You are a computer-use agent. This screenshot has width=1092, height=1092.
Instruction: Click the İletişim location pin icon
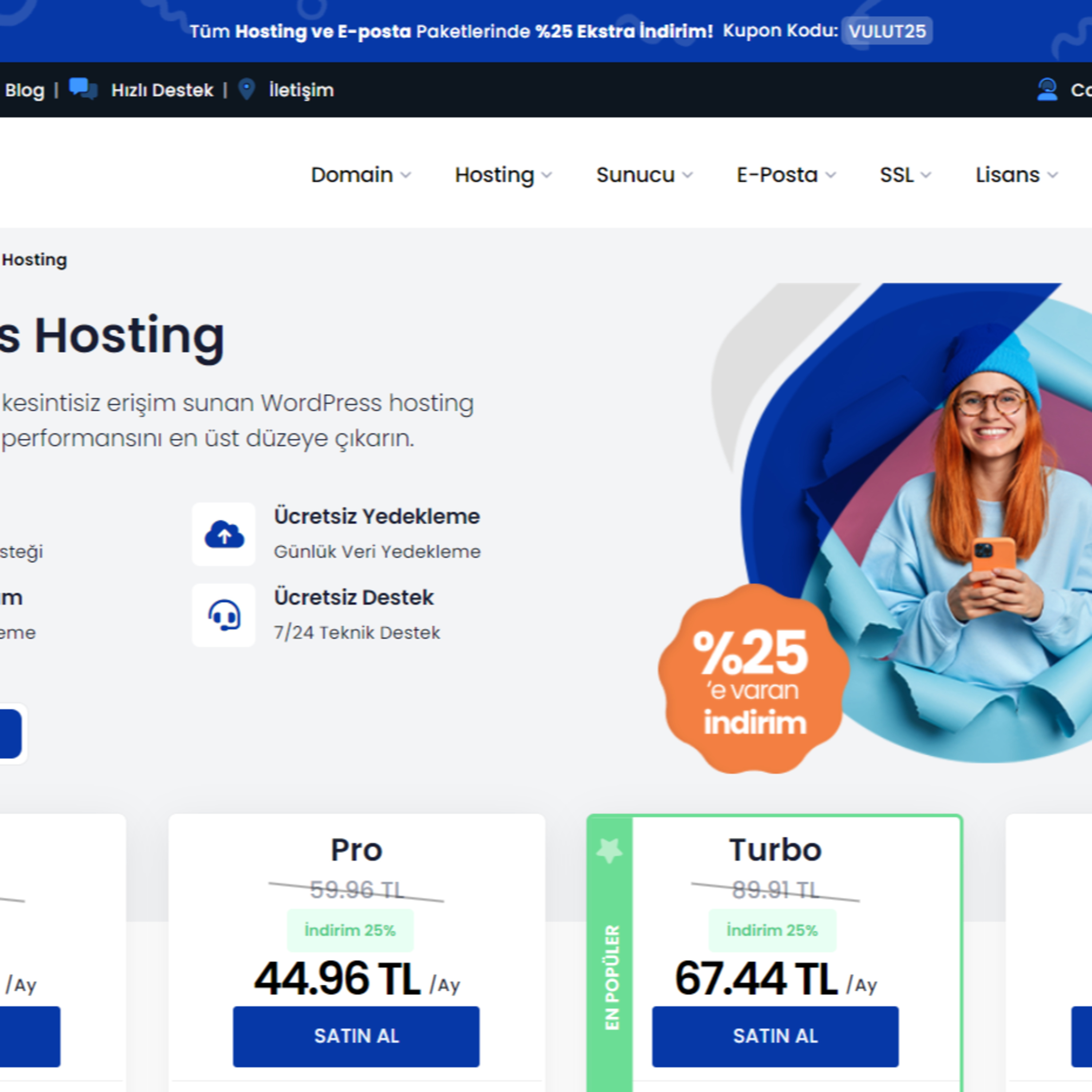pos(246,89)
